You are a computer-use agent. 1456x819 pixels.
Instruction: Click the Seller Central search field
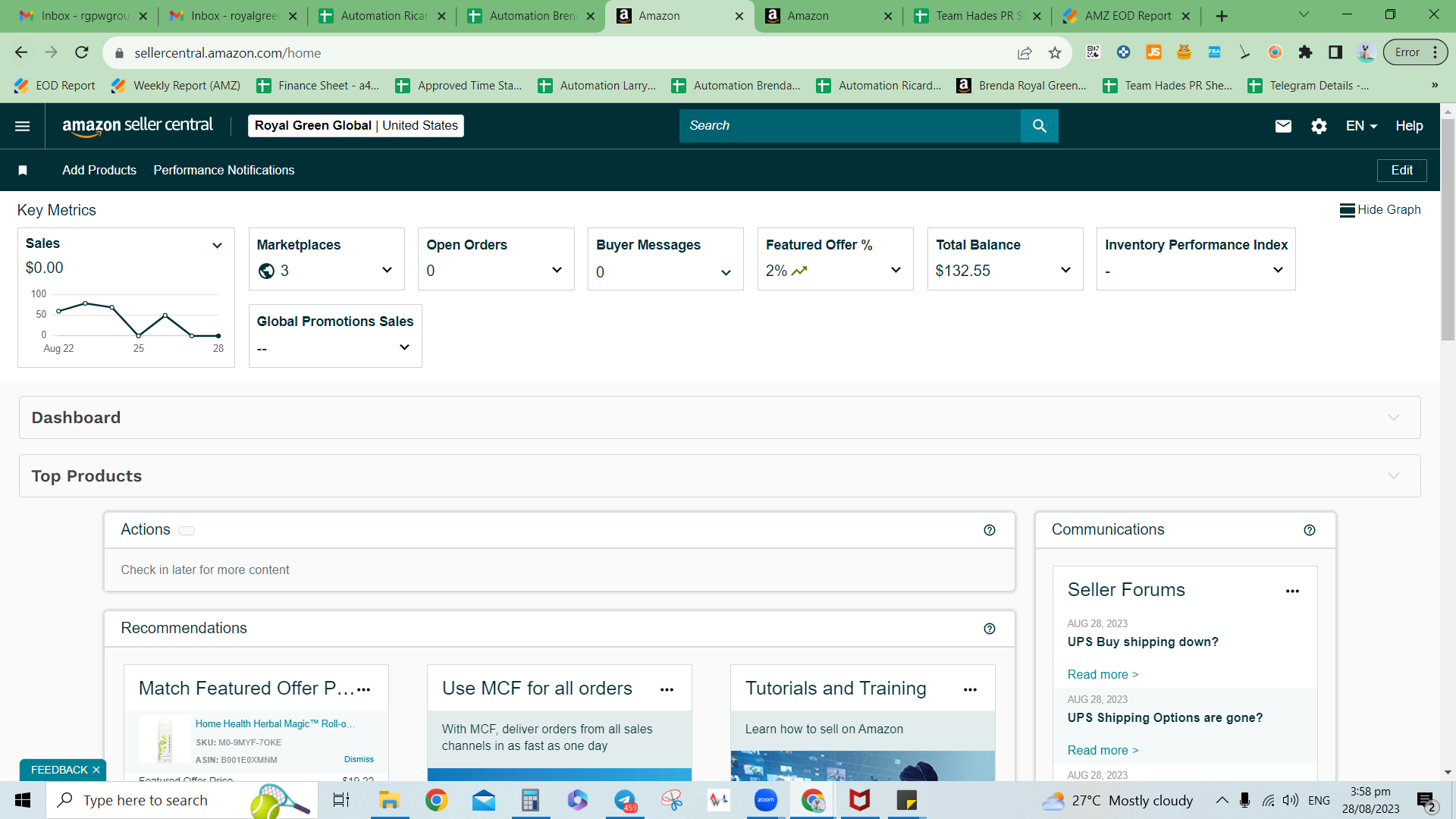850,126
